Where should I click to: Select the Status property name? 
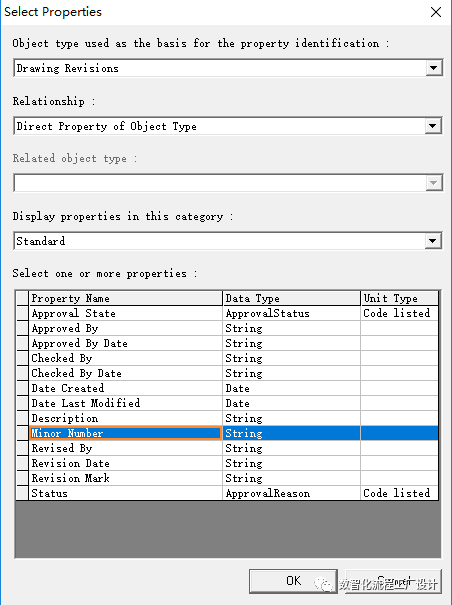tap(126, 493)
